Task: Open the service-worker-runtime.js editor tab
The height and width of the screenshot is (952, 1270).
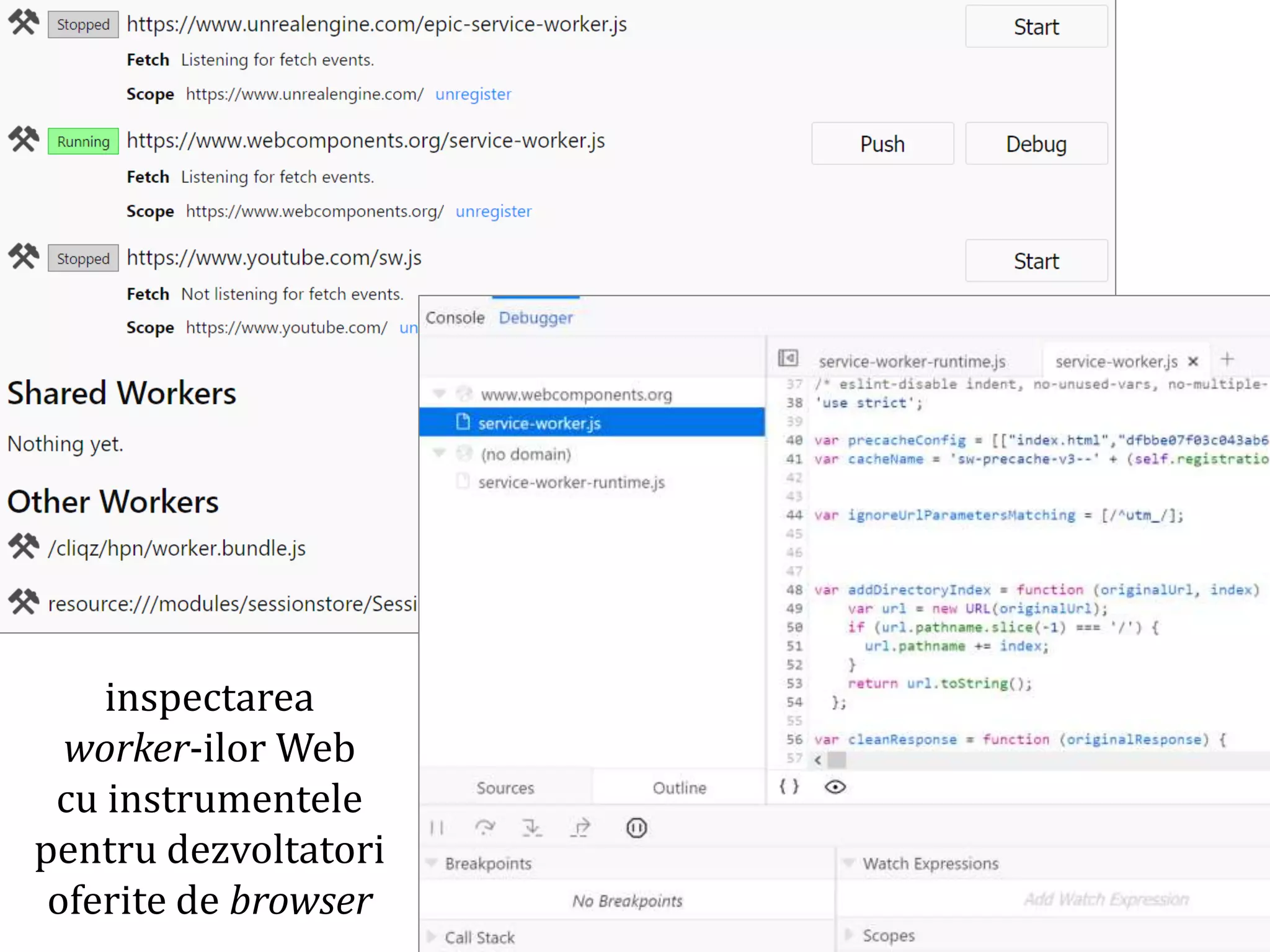Action: click(x=912, y=361)
